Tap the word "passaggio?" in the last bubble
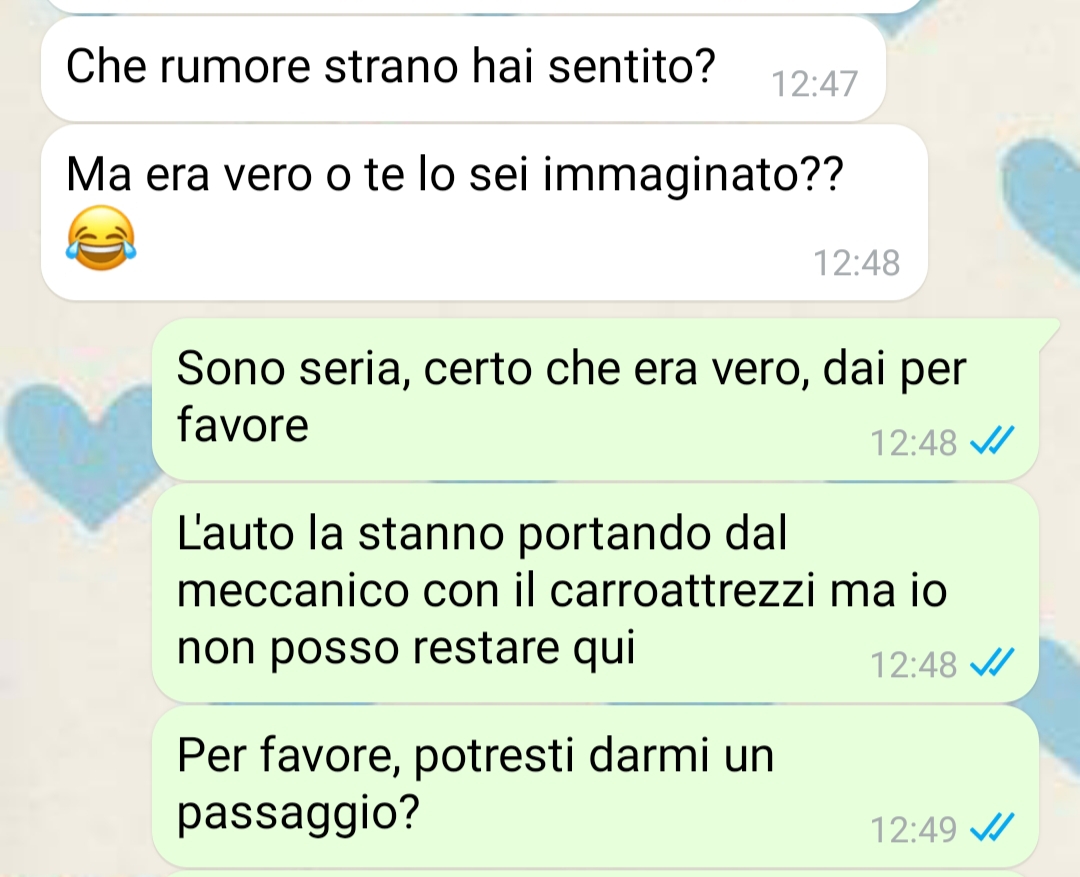The height and width of the screenshot is (877, 1080). pos(298,814)
